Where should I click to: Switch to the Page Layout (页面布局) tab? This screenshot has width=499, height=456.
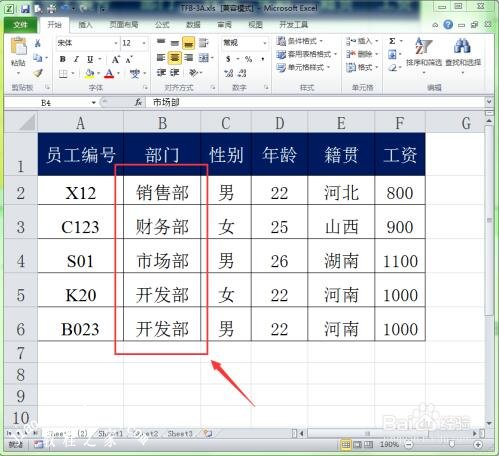point(124,24)
